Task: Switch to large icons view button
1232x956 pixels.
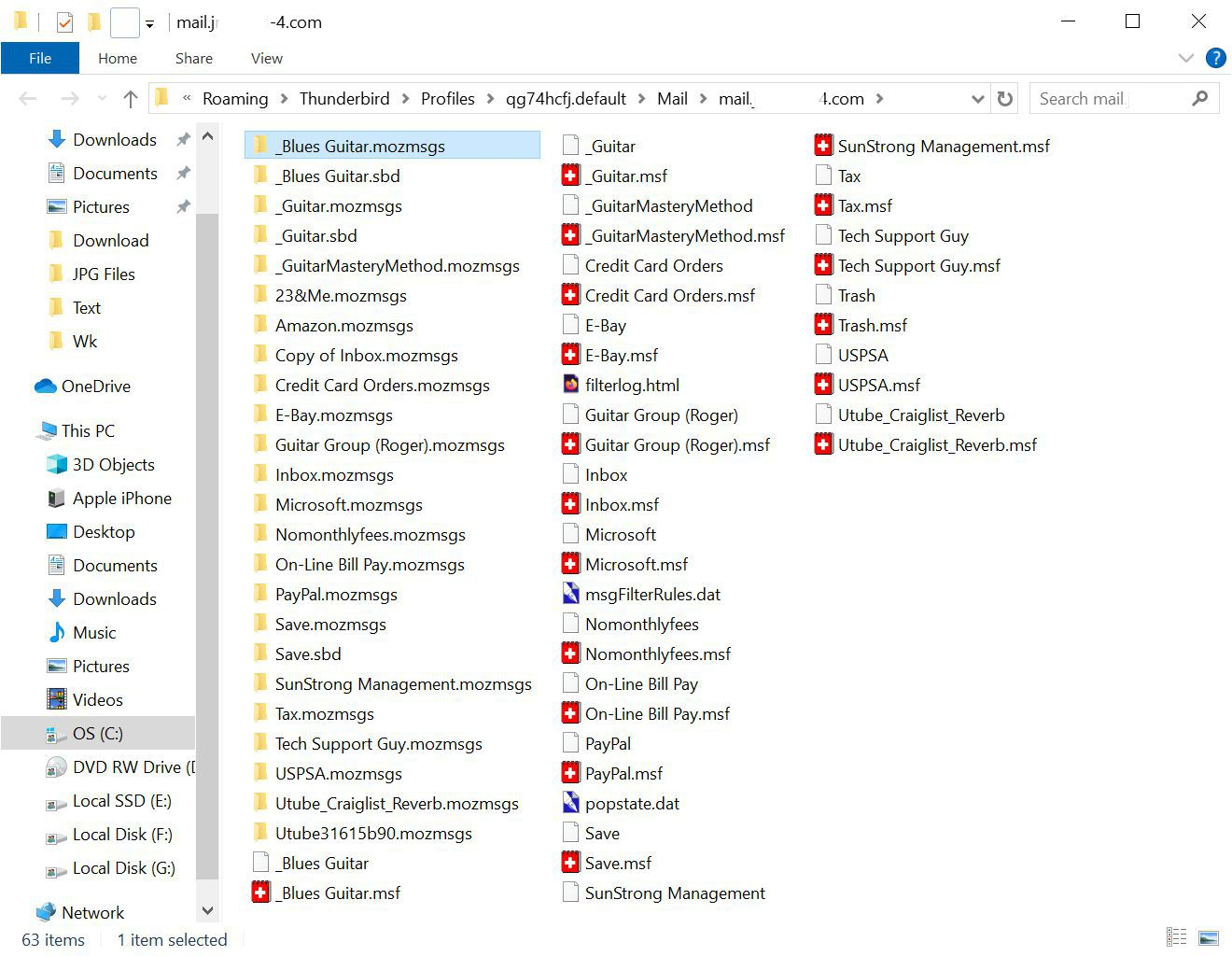Action: [1209, 937]
